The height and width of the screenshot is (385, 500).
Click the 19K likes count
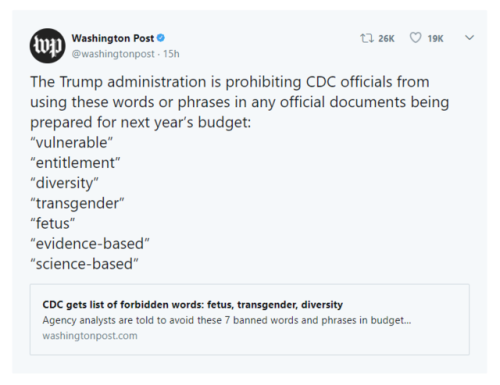435,39
